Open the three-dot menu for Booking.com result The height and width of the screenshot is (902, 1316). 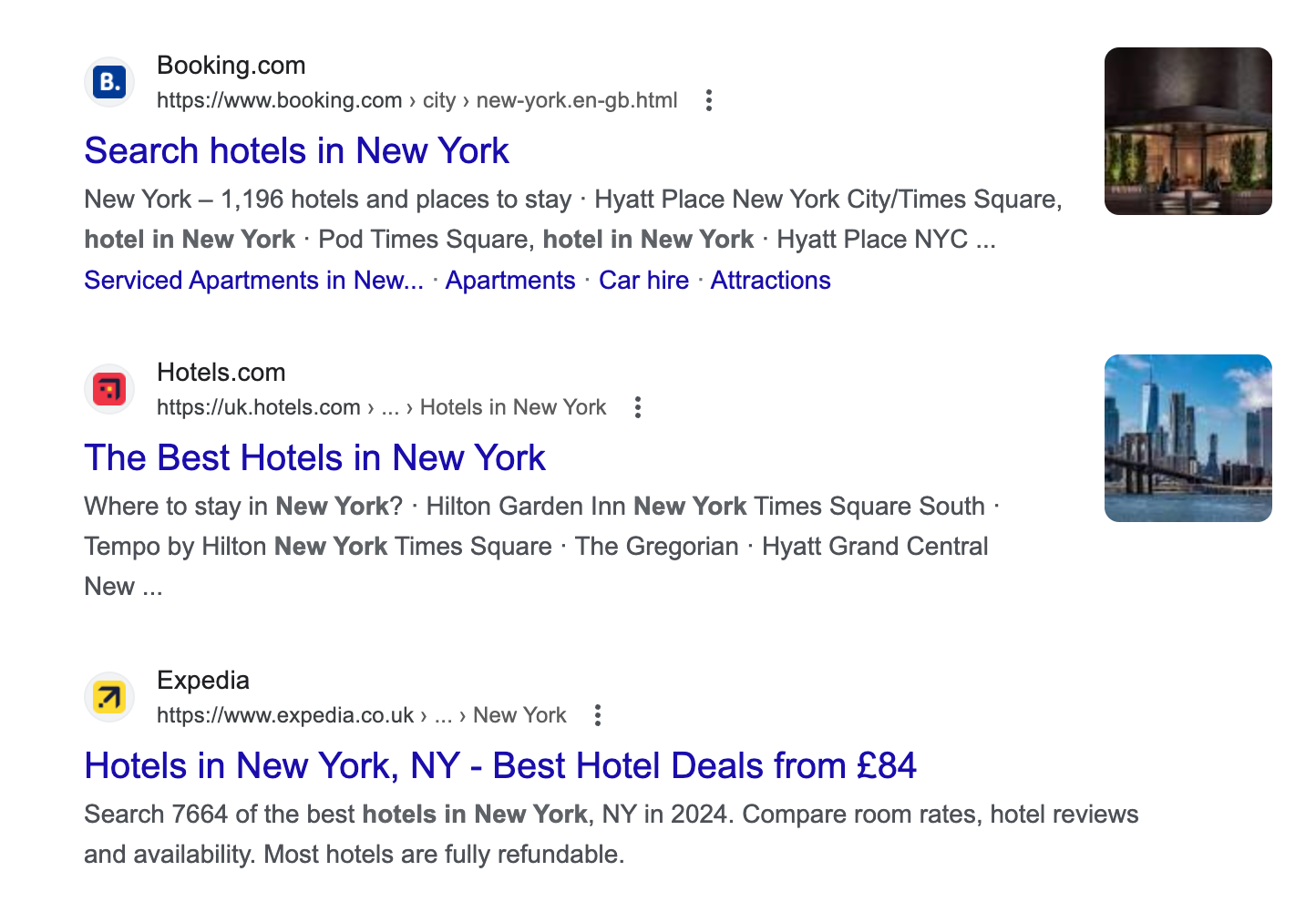708,100
